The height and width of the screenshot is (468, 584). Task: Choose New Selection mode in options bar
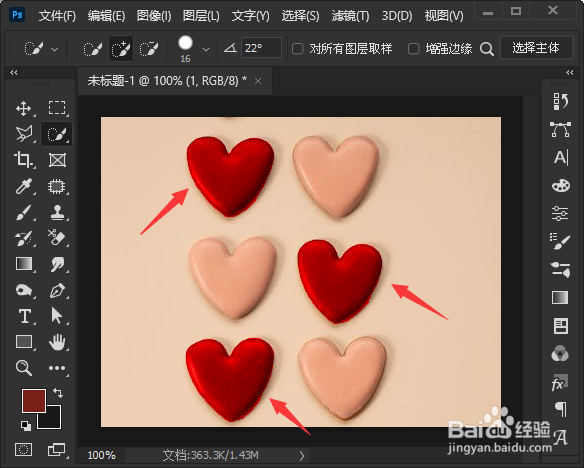point(92,49)
